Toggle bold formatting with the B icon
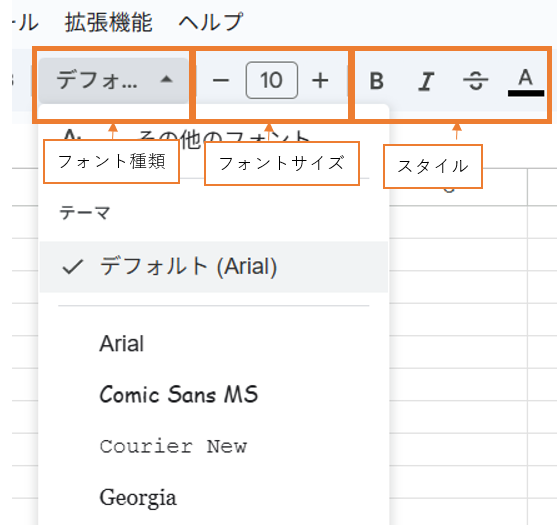The height and width of the screenshot is (525, 557). (377, 81)
